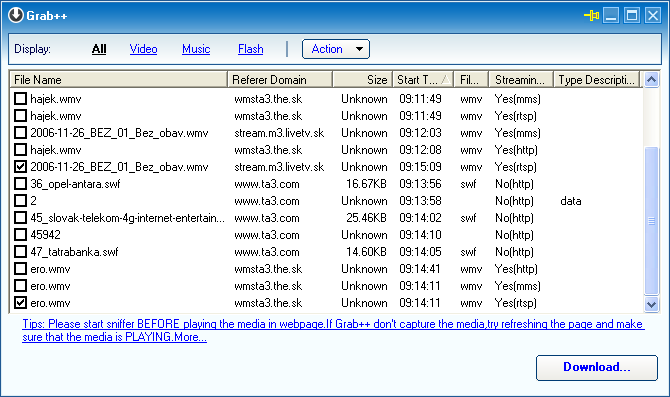Click the 'data' type description cell

[x=571, y=201]
